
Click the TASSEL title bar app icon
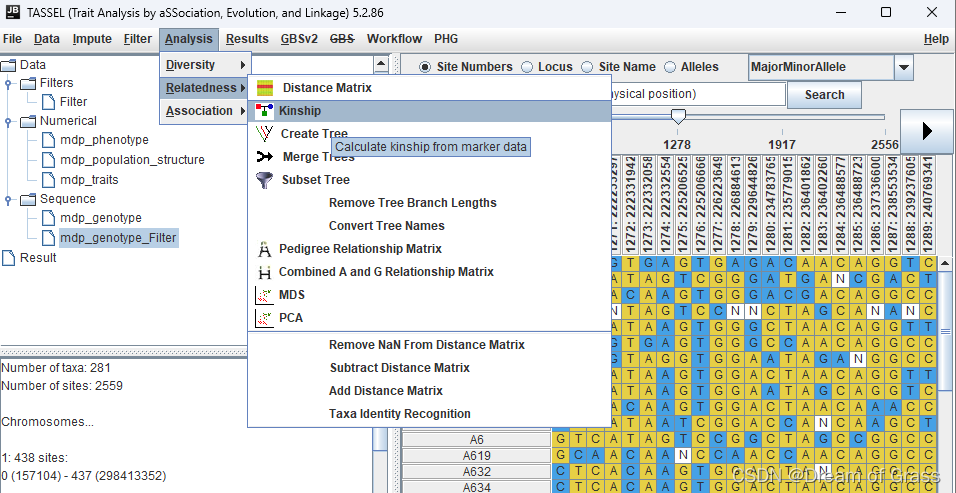coord(12,12)
